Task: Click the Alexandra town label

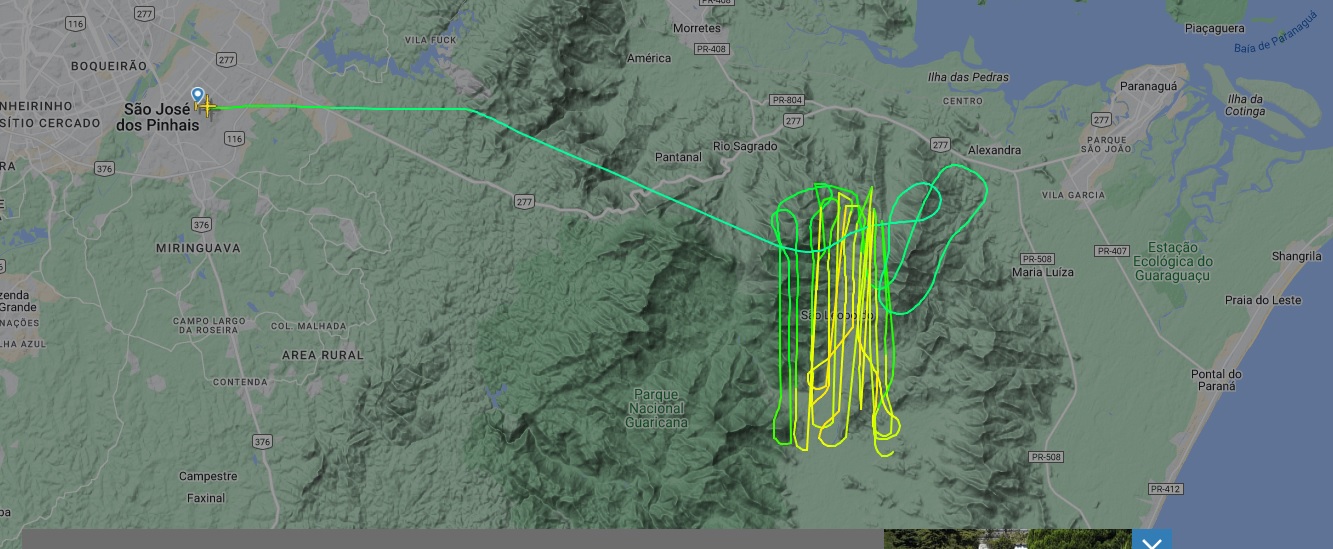Action: [995, 150]
